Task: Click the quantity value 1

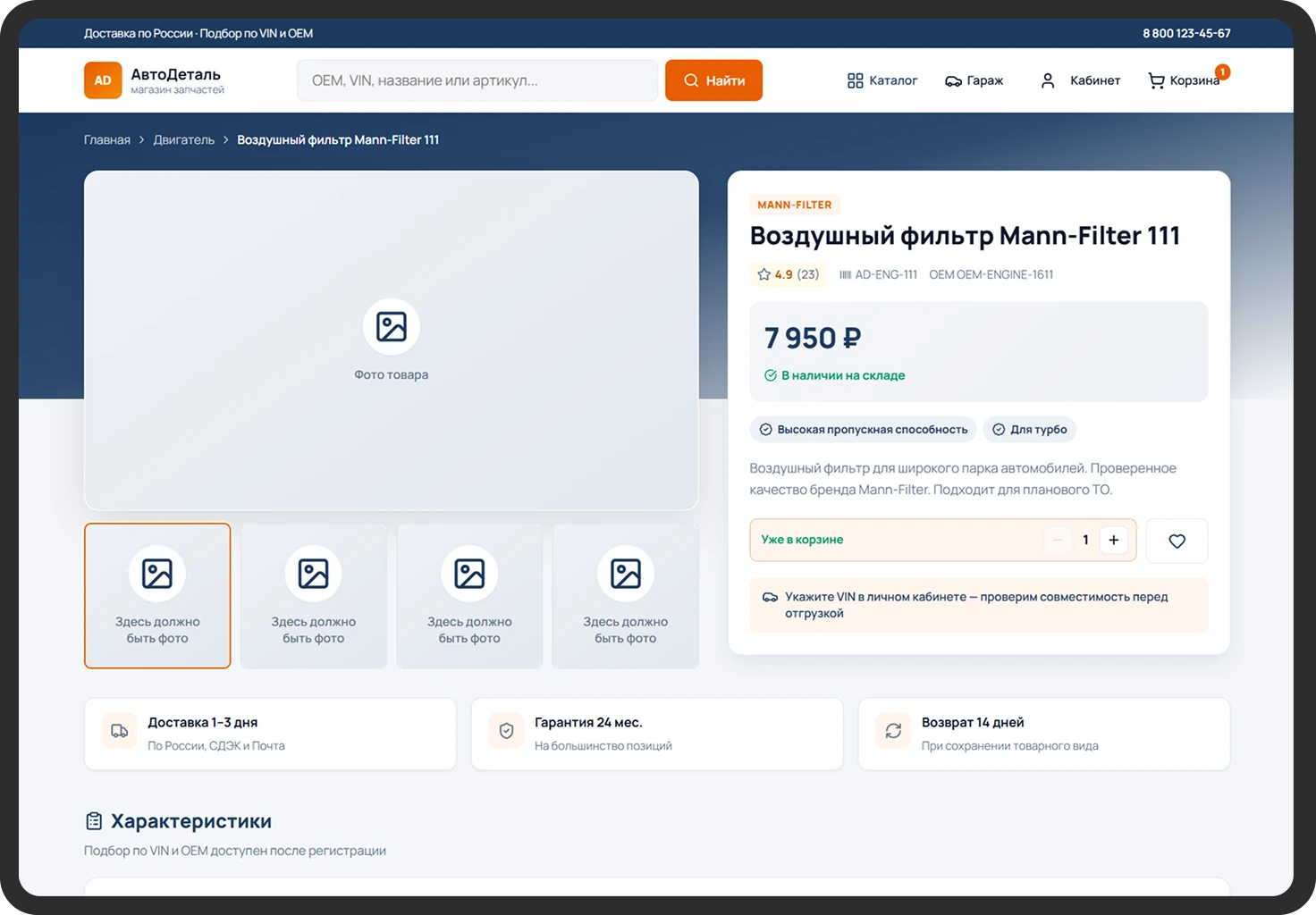Action: click(1085, 540)
